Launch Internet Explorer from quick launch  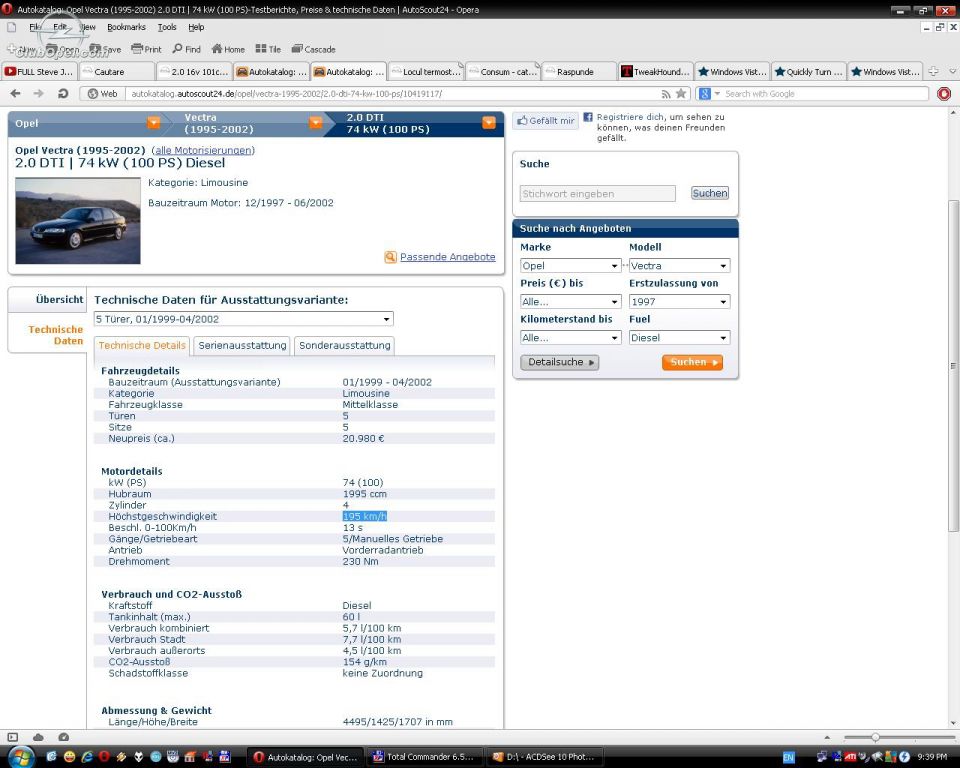pyautogui.click(x=87, y=757)
